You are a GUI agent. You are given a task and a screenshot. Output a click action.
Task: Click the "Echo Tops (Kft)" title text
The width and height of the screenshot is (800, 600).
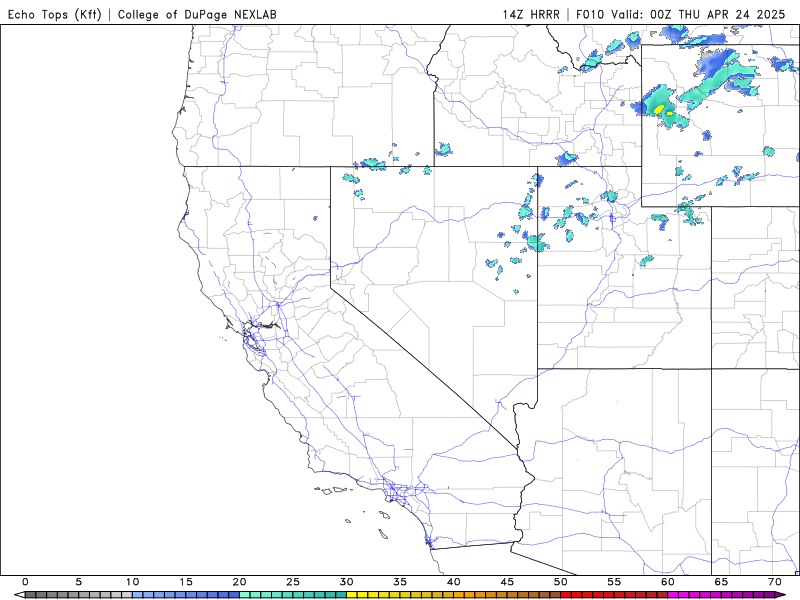[55, 14]
